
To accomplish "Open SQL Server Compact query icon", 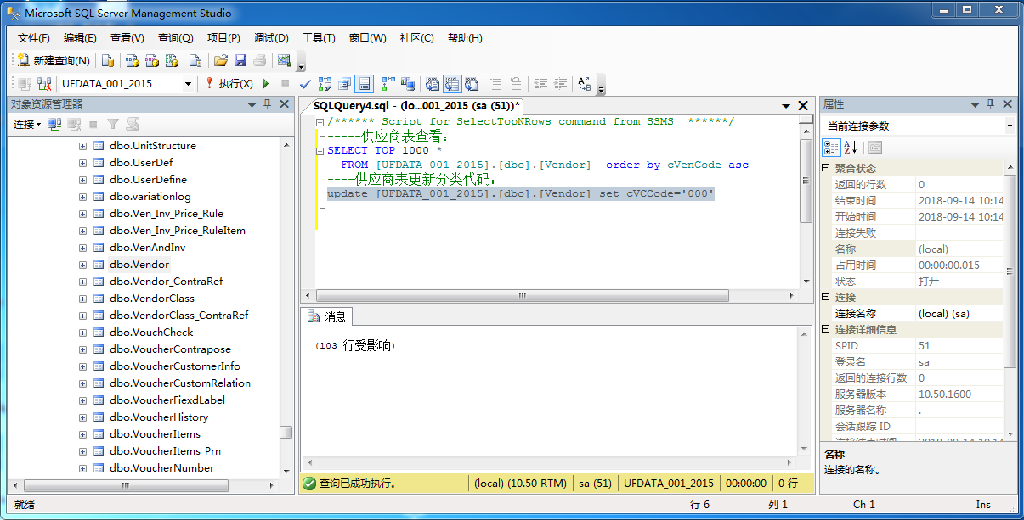I will [195, 61].
